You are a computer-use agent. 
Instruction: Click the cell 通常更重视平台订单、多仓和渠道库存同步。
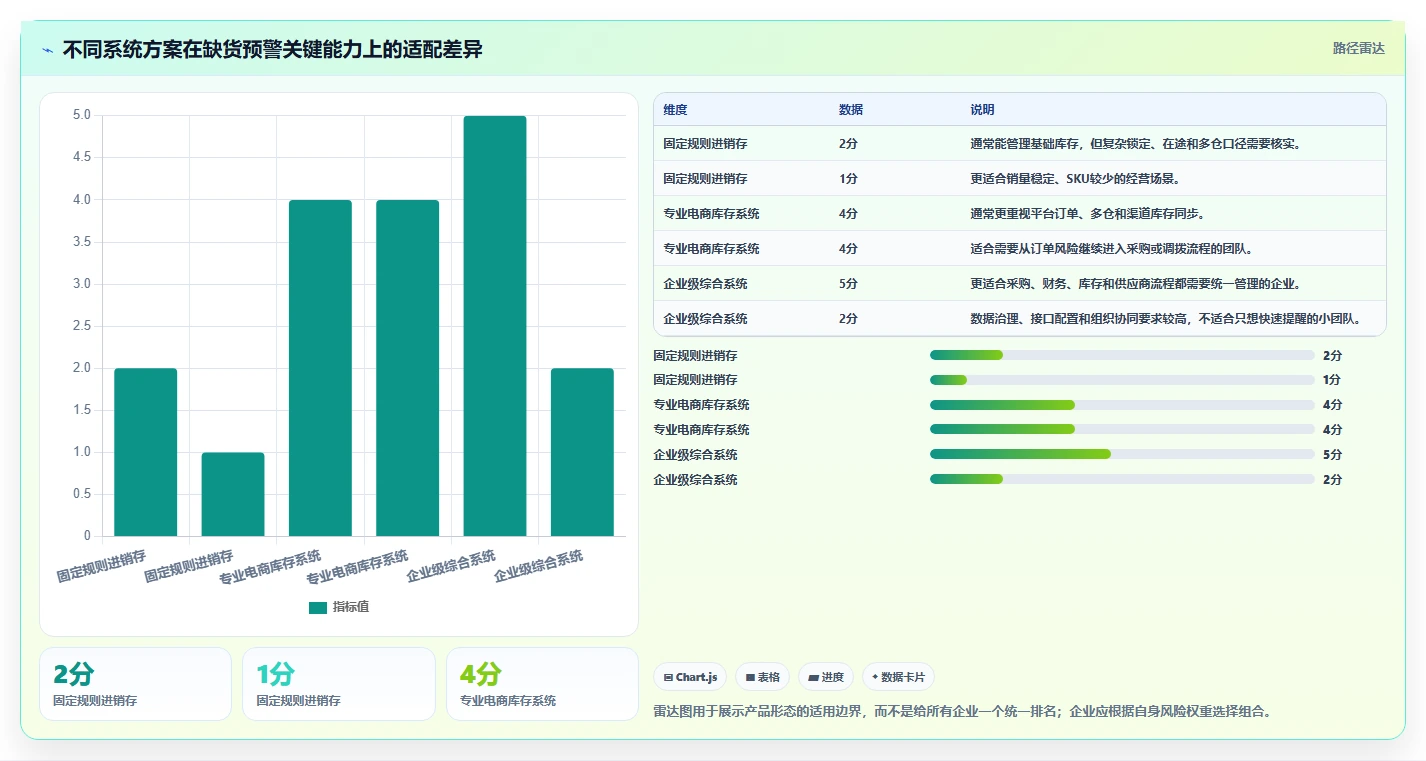point(1087,214)
